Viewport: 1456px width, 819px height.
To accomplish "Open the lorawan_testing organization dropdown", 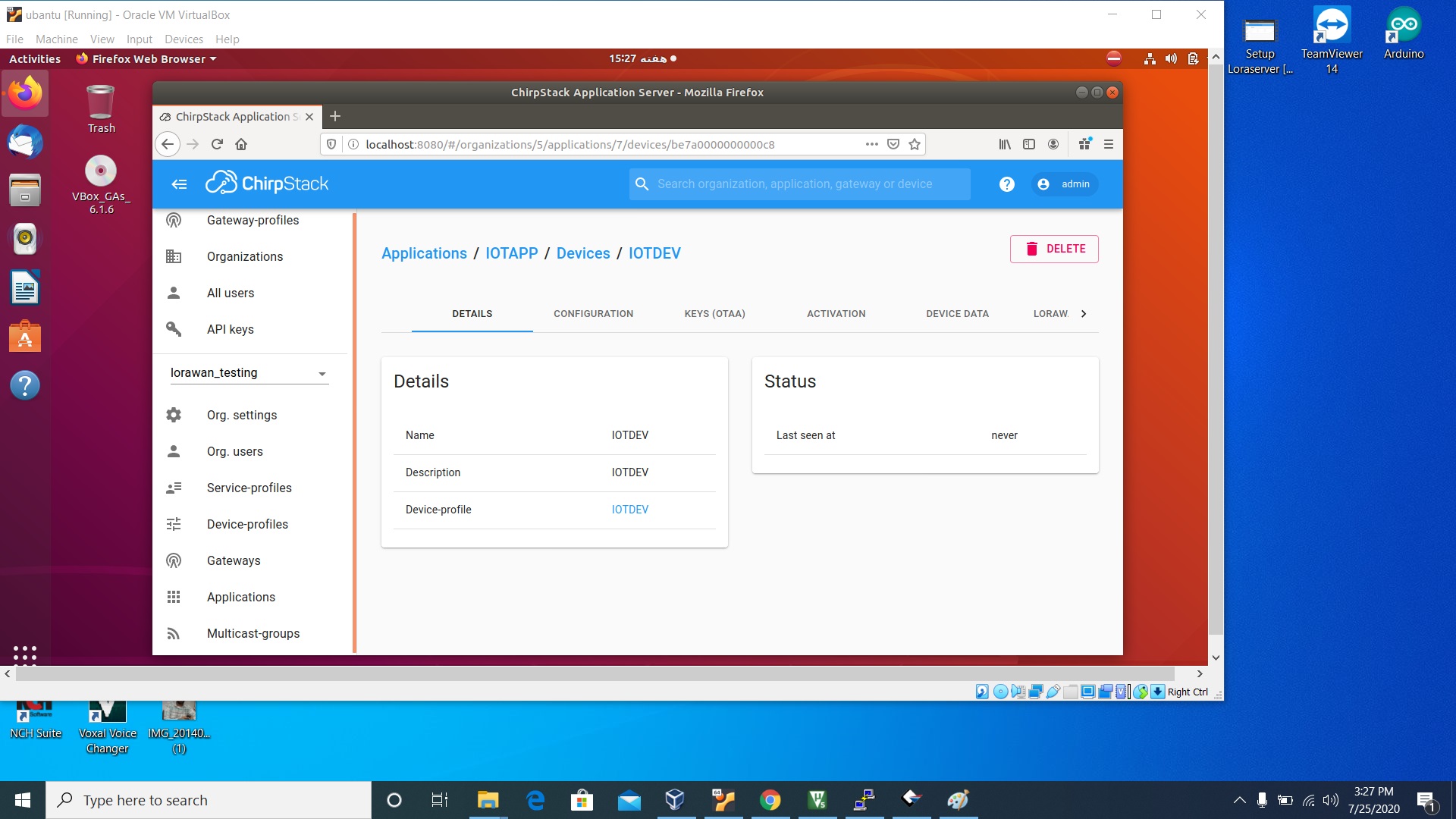I will coord(322,373).
